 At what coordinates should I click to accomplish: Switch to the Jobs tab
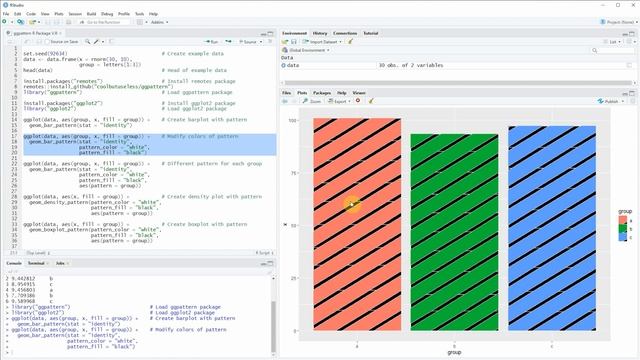click(60, 263)
